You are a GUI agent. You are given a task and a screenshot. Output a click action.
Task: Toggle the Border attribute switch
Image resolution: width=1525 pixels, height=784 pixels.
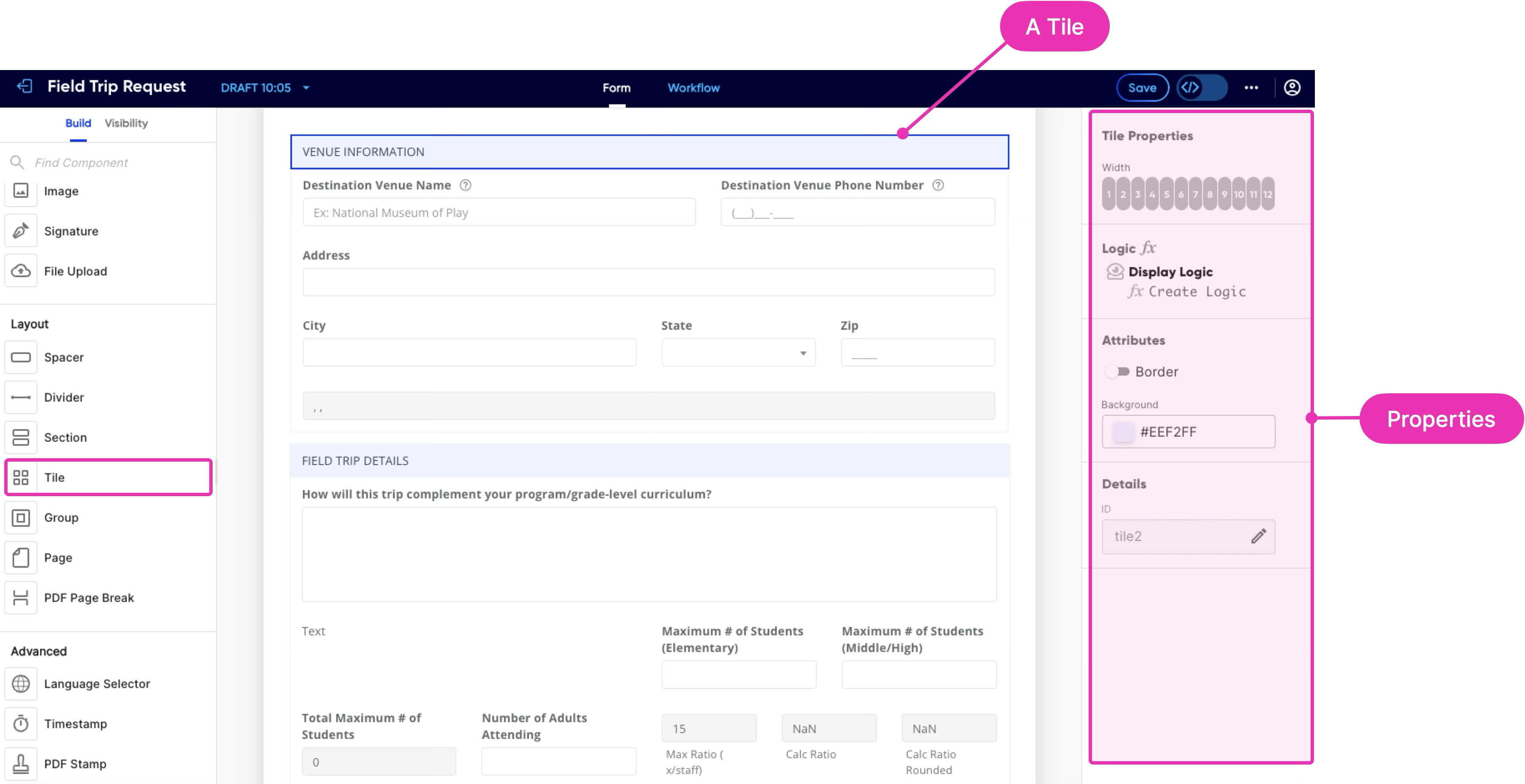pyautogui.click(x=1117, y=372)
